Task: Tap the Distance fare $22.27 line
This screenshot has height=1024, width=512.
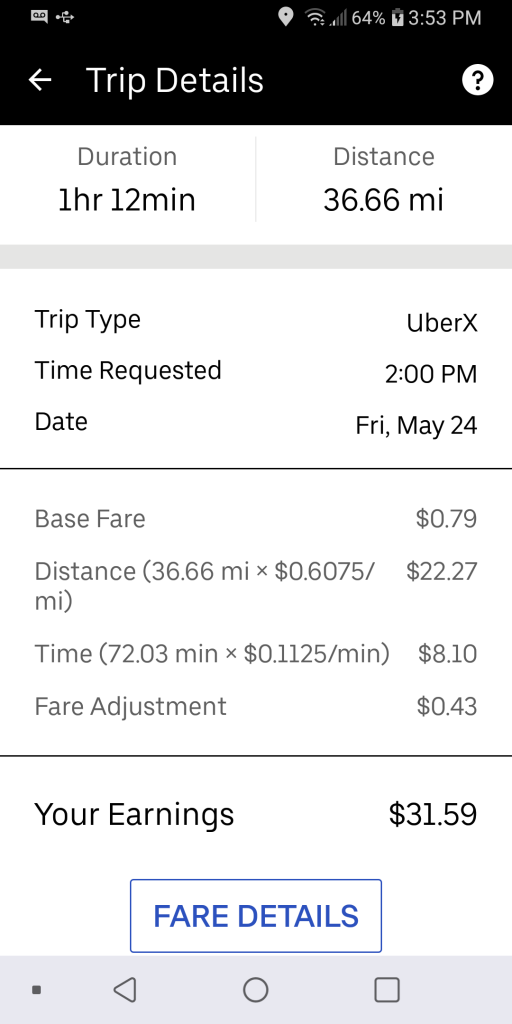Action: pos(256,585)
